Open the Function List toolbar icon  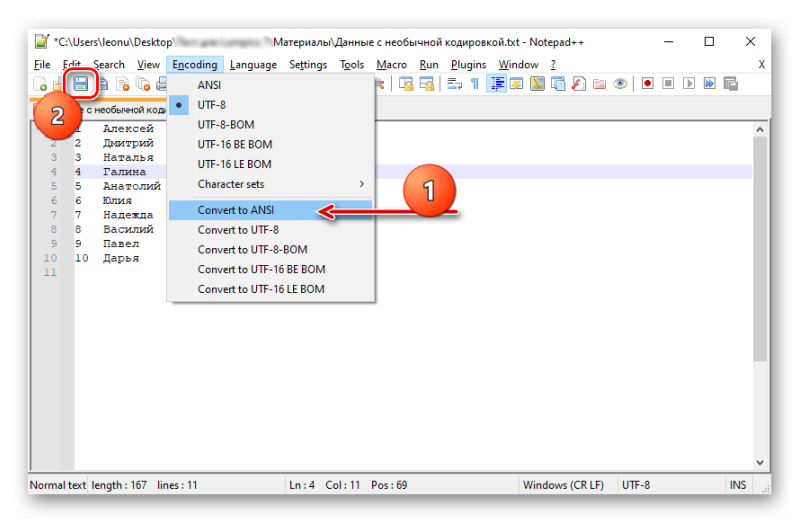point(579,84)
